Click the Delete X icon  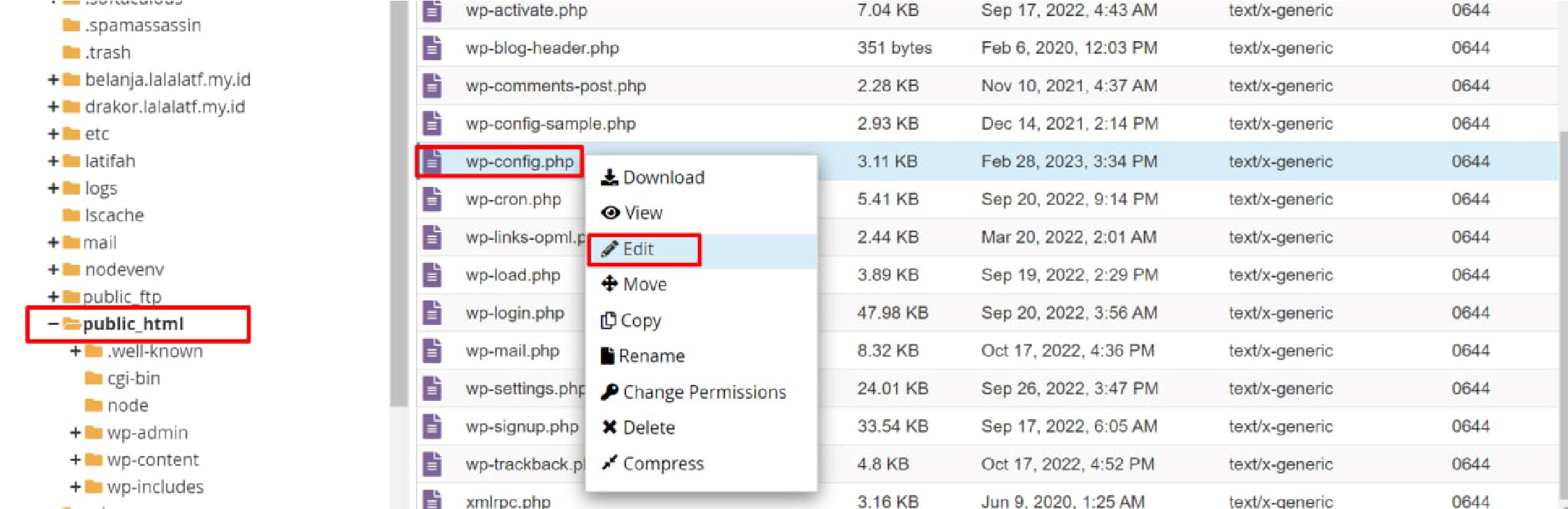(608, 427)
